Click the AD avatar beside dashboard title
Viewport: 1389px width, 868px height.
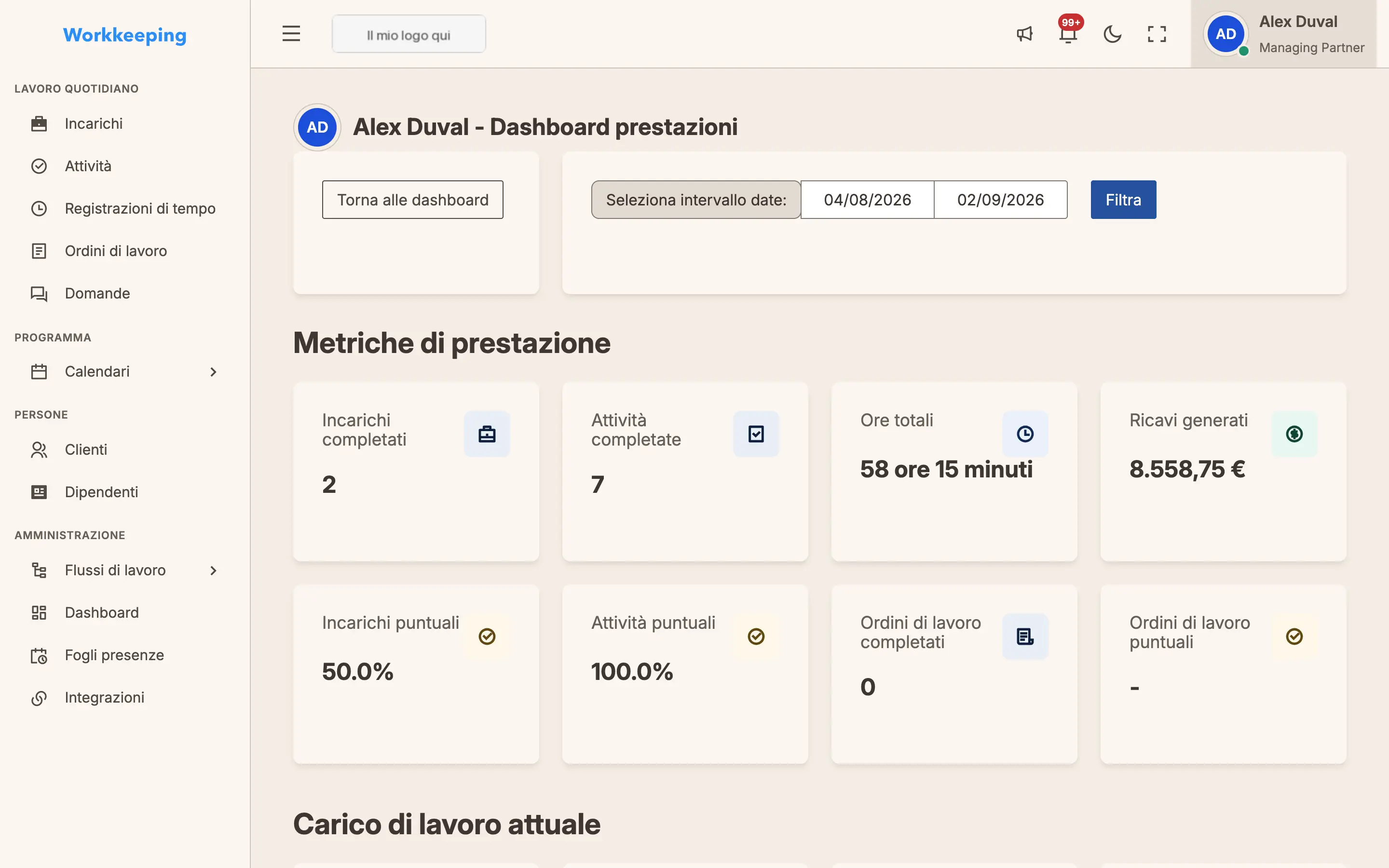coord(317,127)
